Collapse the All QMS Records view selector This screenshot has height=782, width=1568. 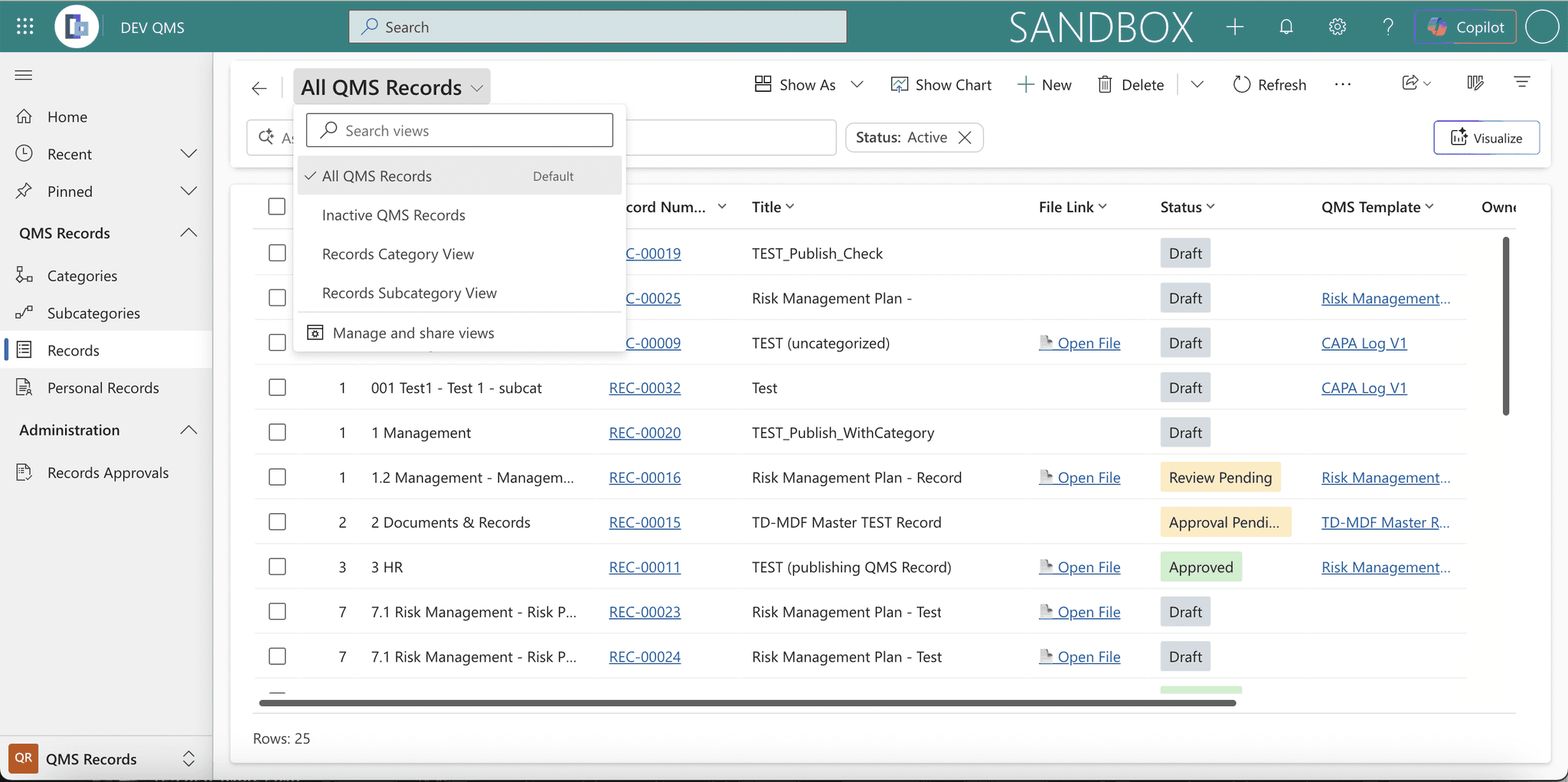click(391, 87)
